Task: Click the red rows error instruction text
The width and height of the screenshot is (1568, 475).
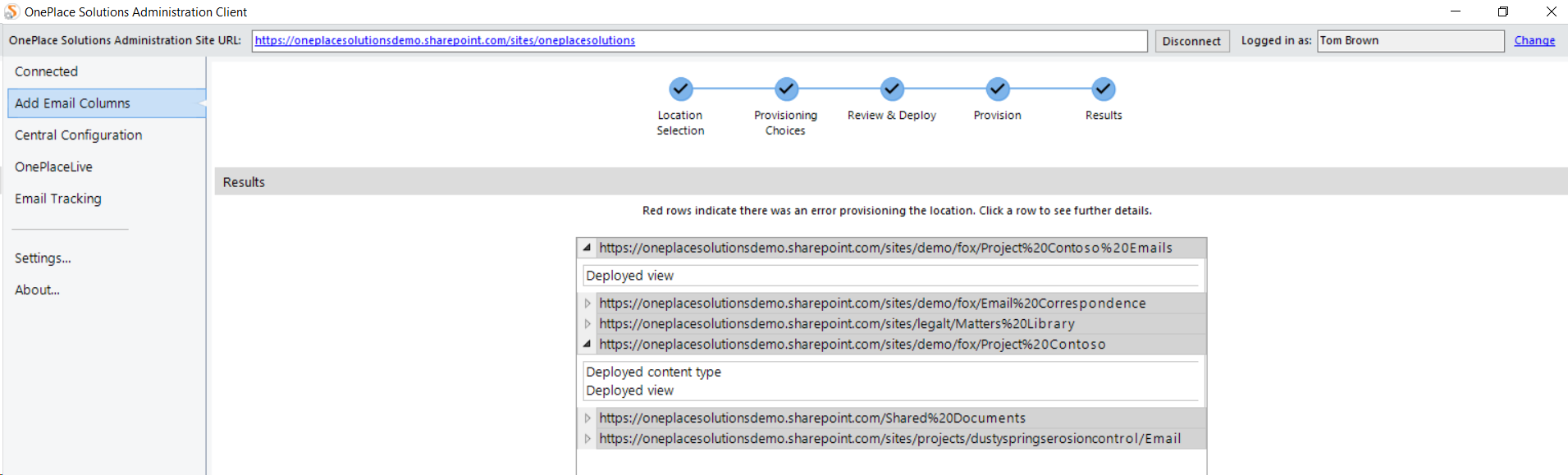Action: pos(897,211)
